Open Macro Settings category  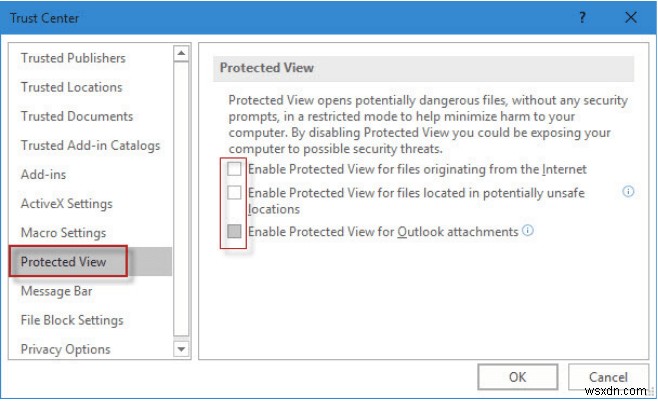pos(63,233)
